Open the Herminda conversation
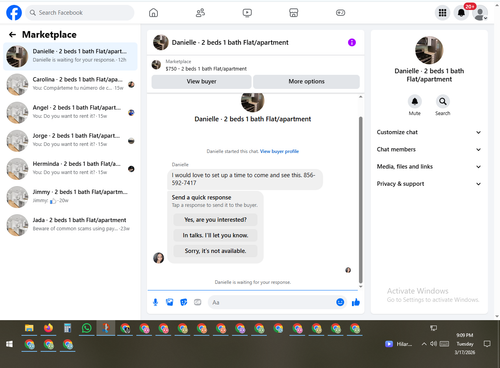The height and width of the screenshot is (368, 500). (x=70, y=169)
